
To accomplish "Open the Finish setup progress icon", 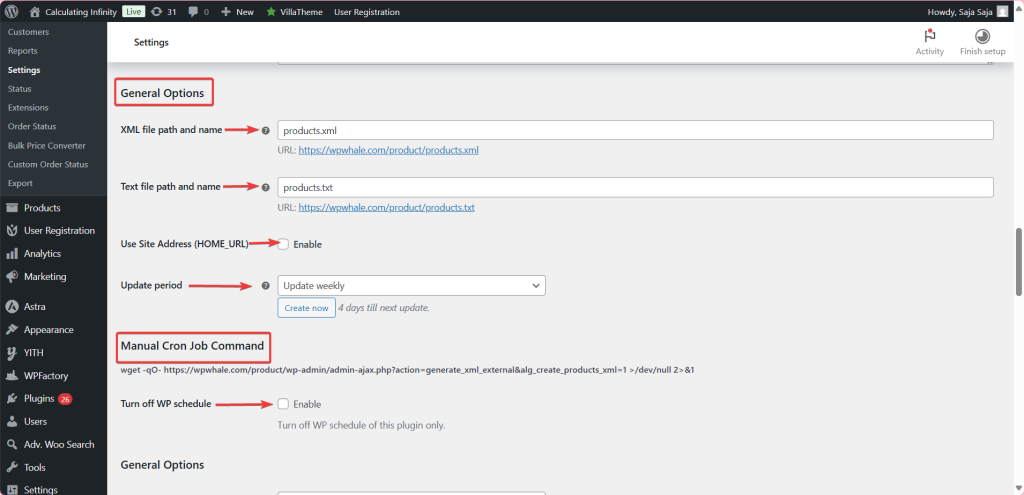I will [982, 36].
